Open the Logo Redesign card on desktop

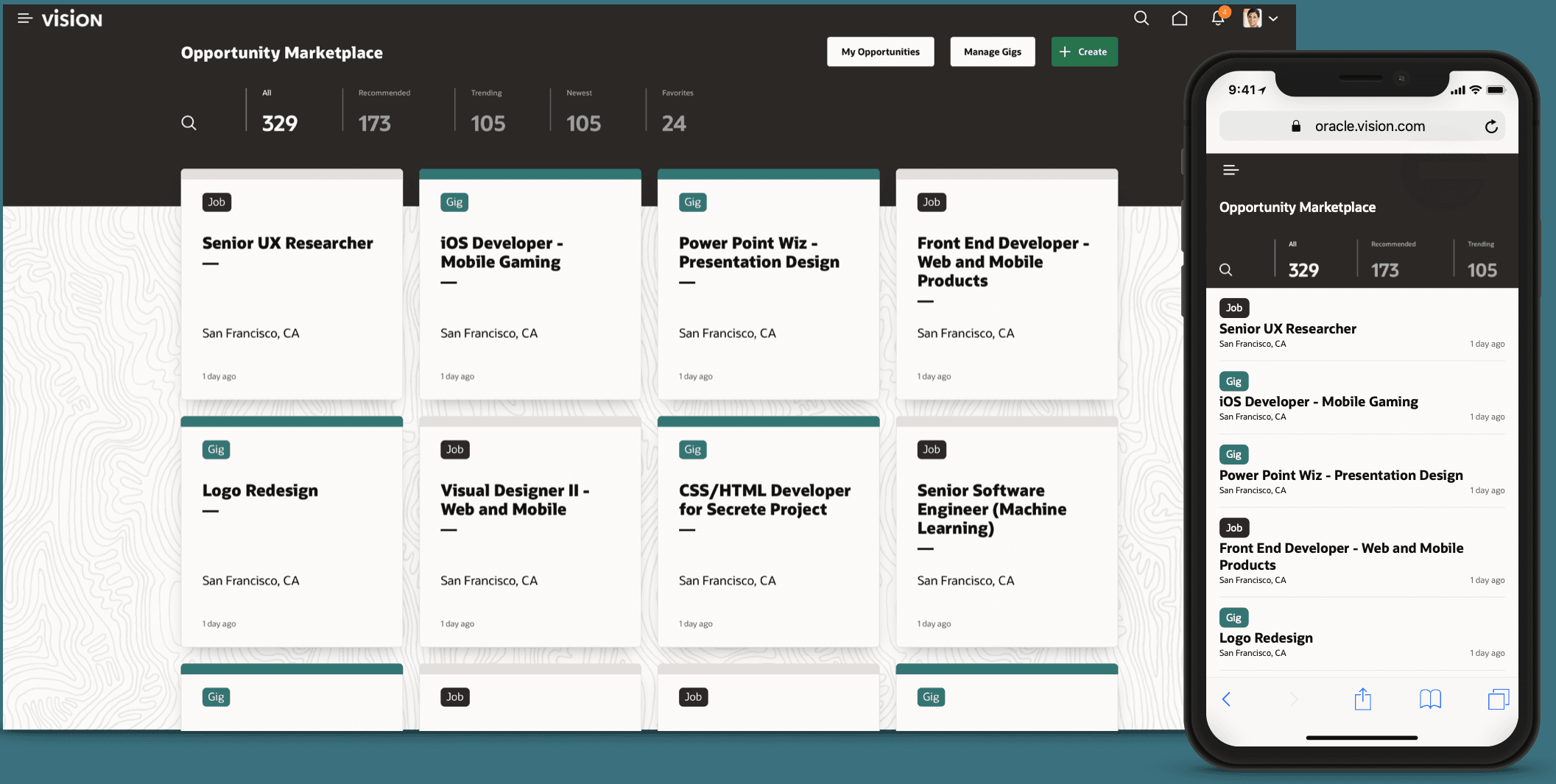tap(292, 532)
